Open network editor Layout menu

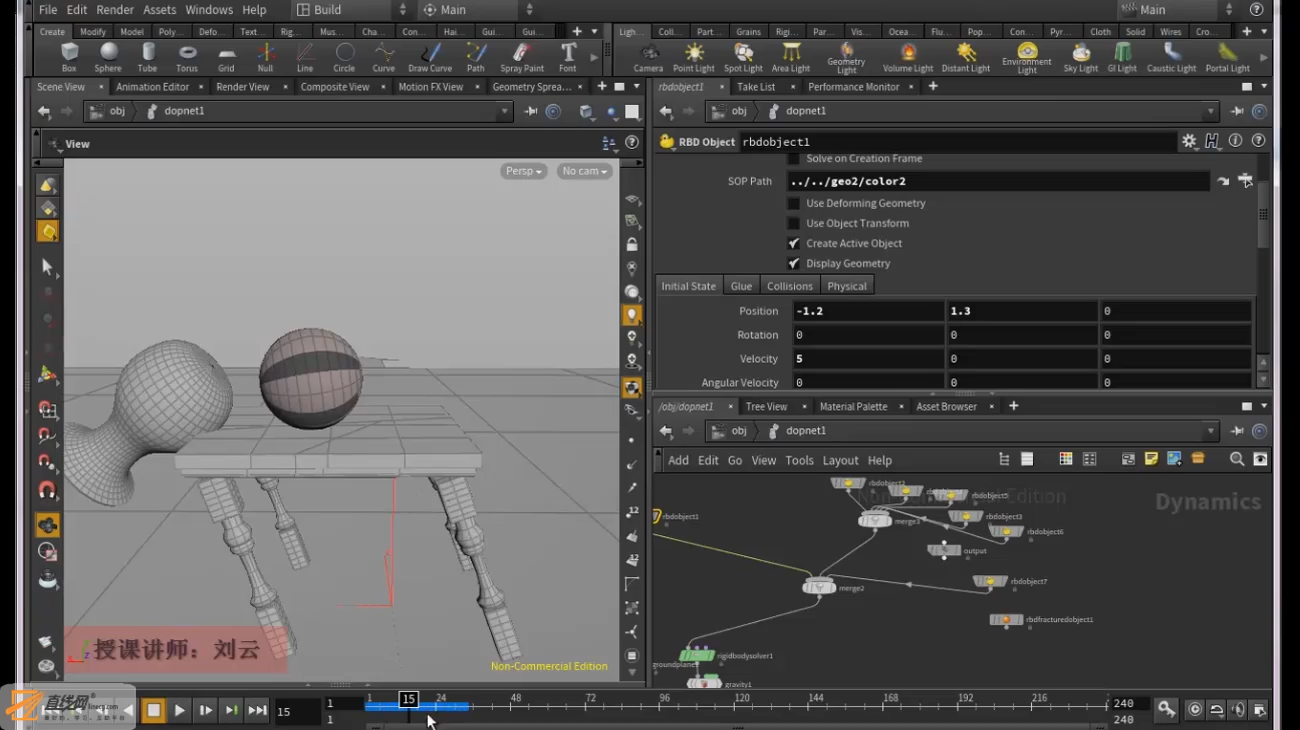[x=840, y=460]
